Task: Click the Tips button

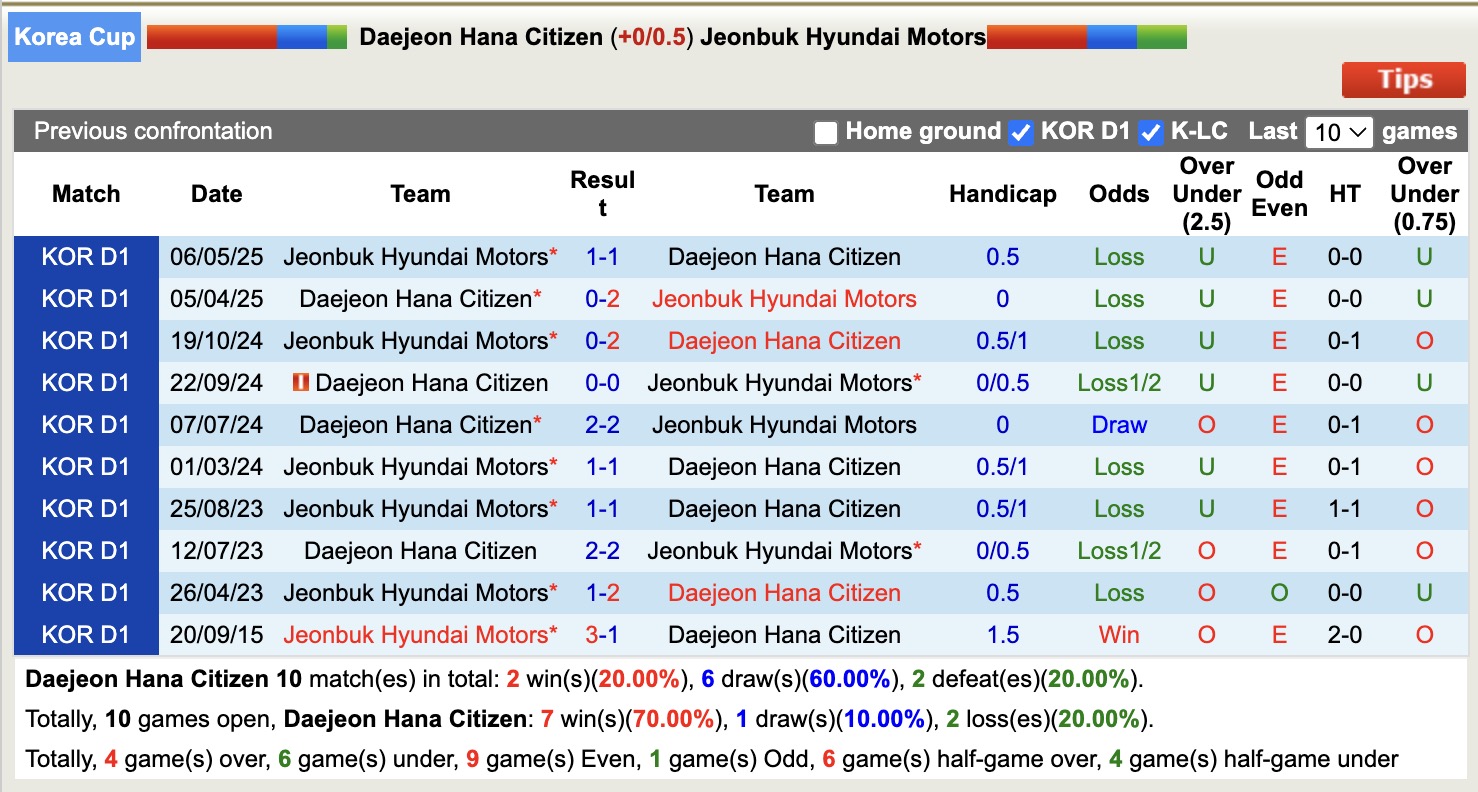Action: click(1402, 79)
